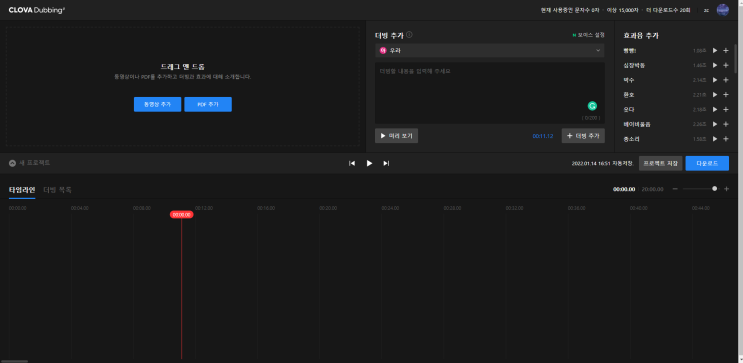This screenshot has width=743, height=363.
Task: Open 보이스 설정 voice settings link
Action: click(589, 35)
